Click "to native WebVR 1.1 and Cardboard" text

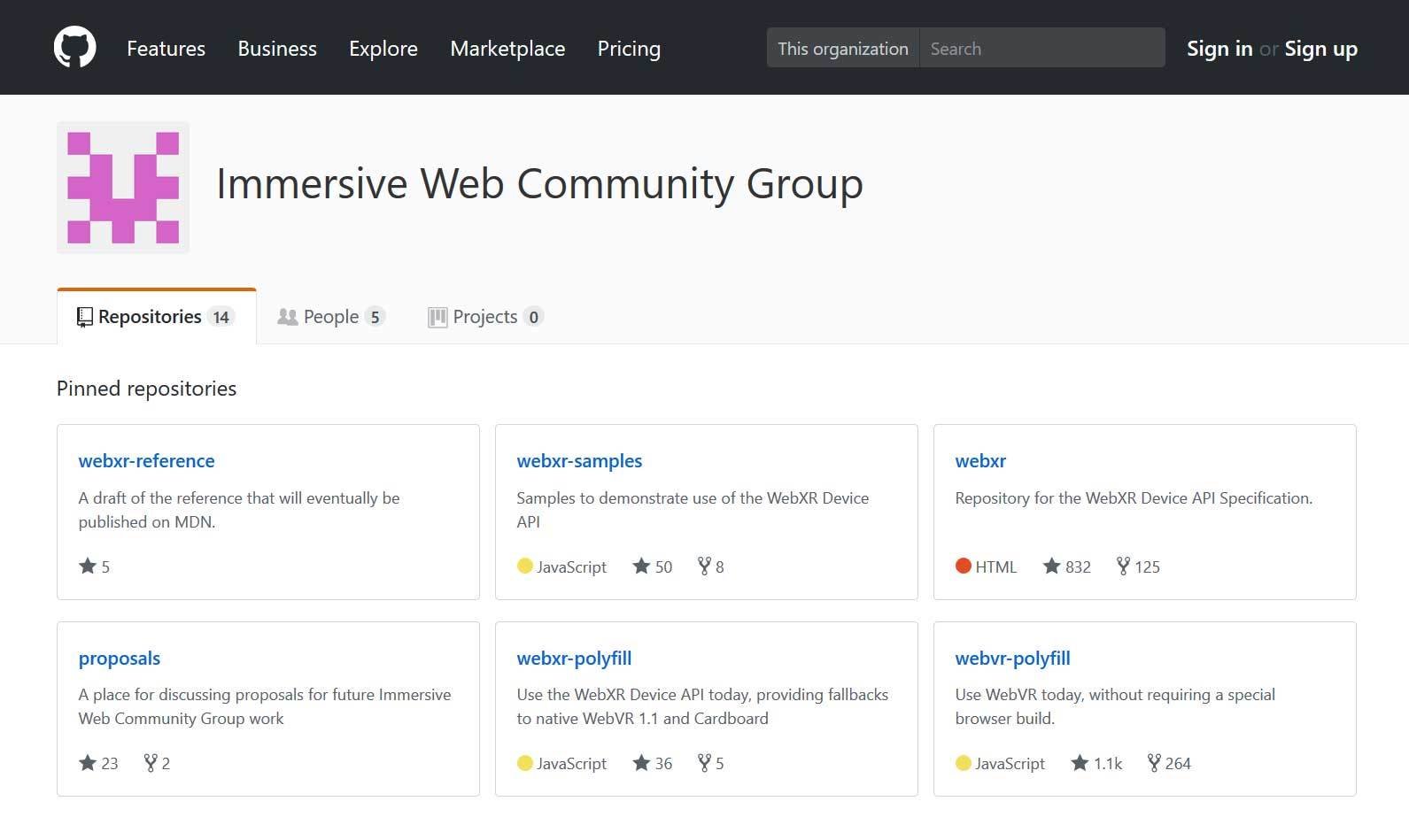[x=642, y=718]
